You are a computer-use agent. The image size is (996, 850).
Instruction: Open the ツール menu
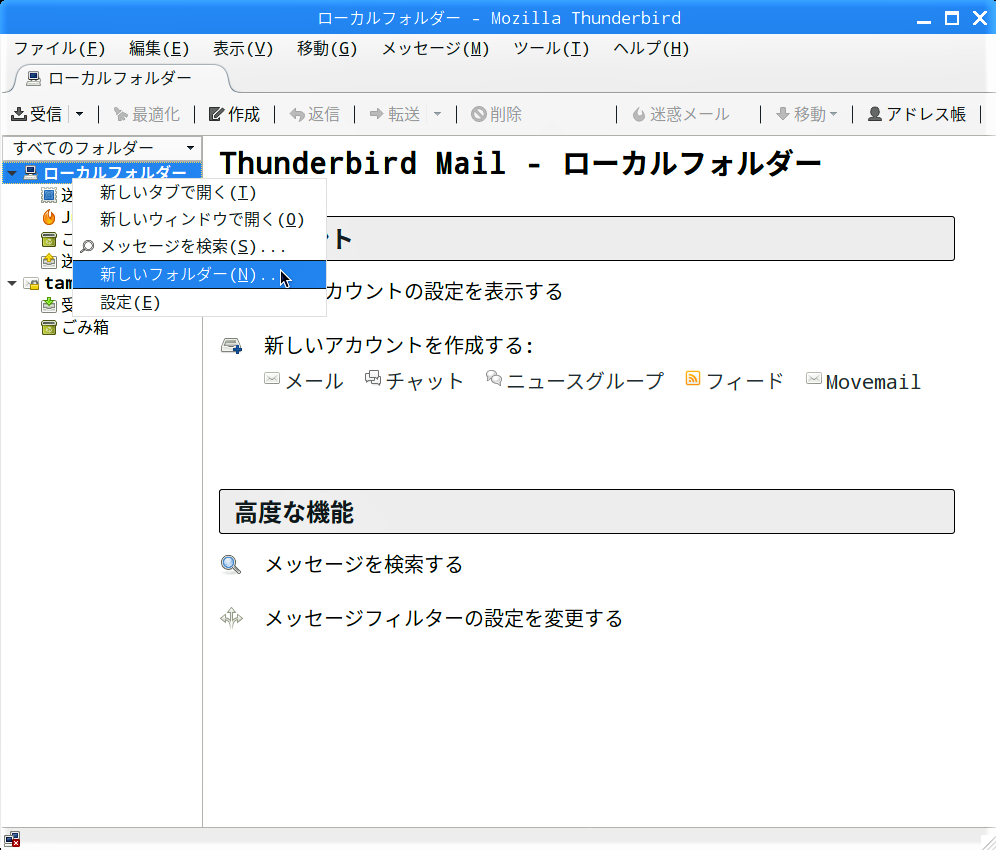[x=551, y=48]
